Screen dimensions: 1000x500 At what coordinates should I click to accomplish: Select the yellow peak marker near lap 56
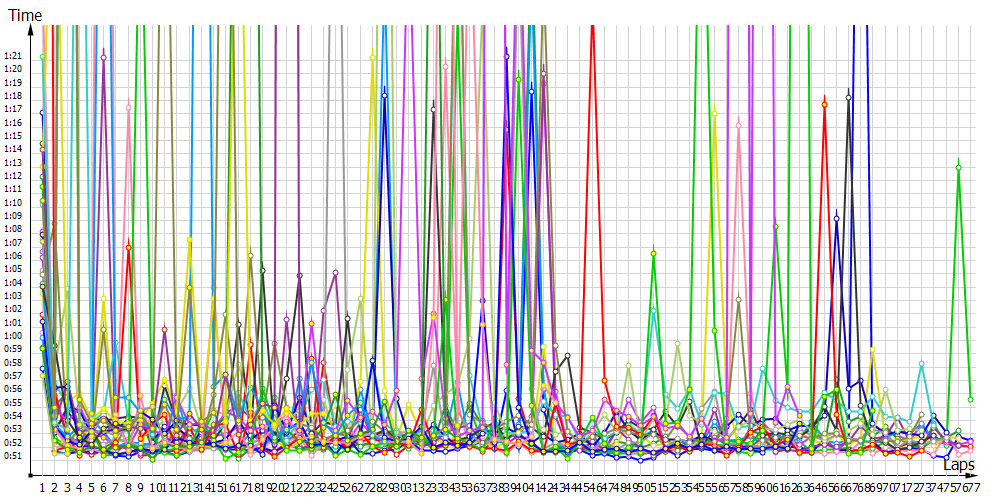click(714, 113)
